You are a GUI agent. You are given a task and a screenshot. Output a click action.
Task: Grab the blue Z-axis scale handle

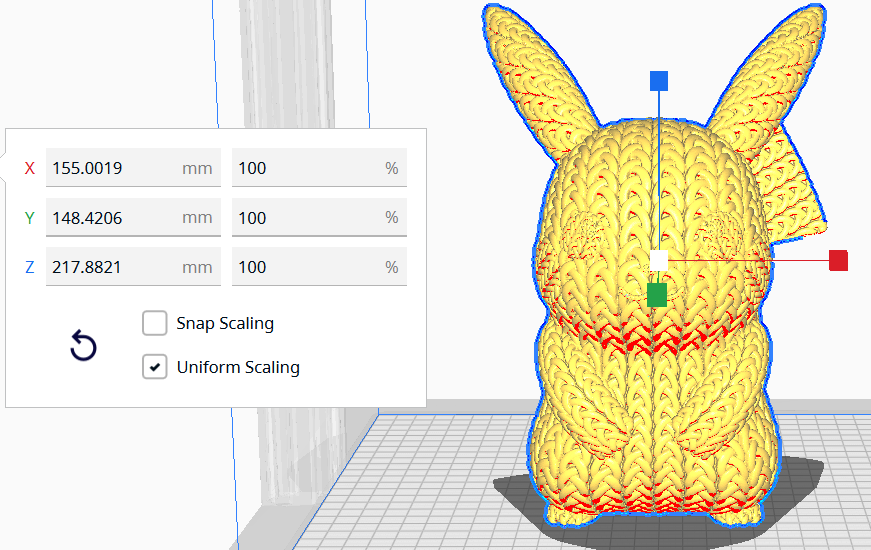[659, 81]
